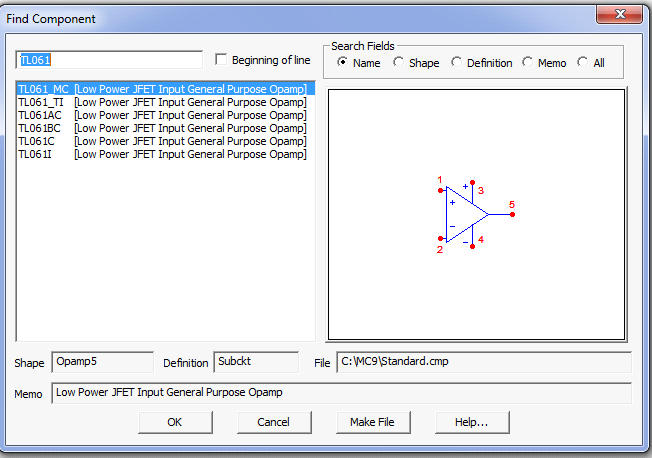Select the Definition search field radio
The width and height of the screenshot is (652, 458).
point(456,62)
